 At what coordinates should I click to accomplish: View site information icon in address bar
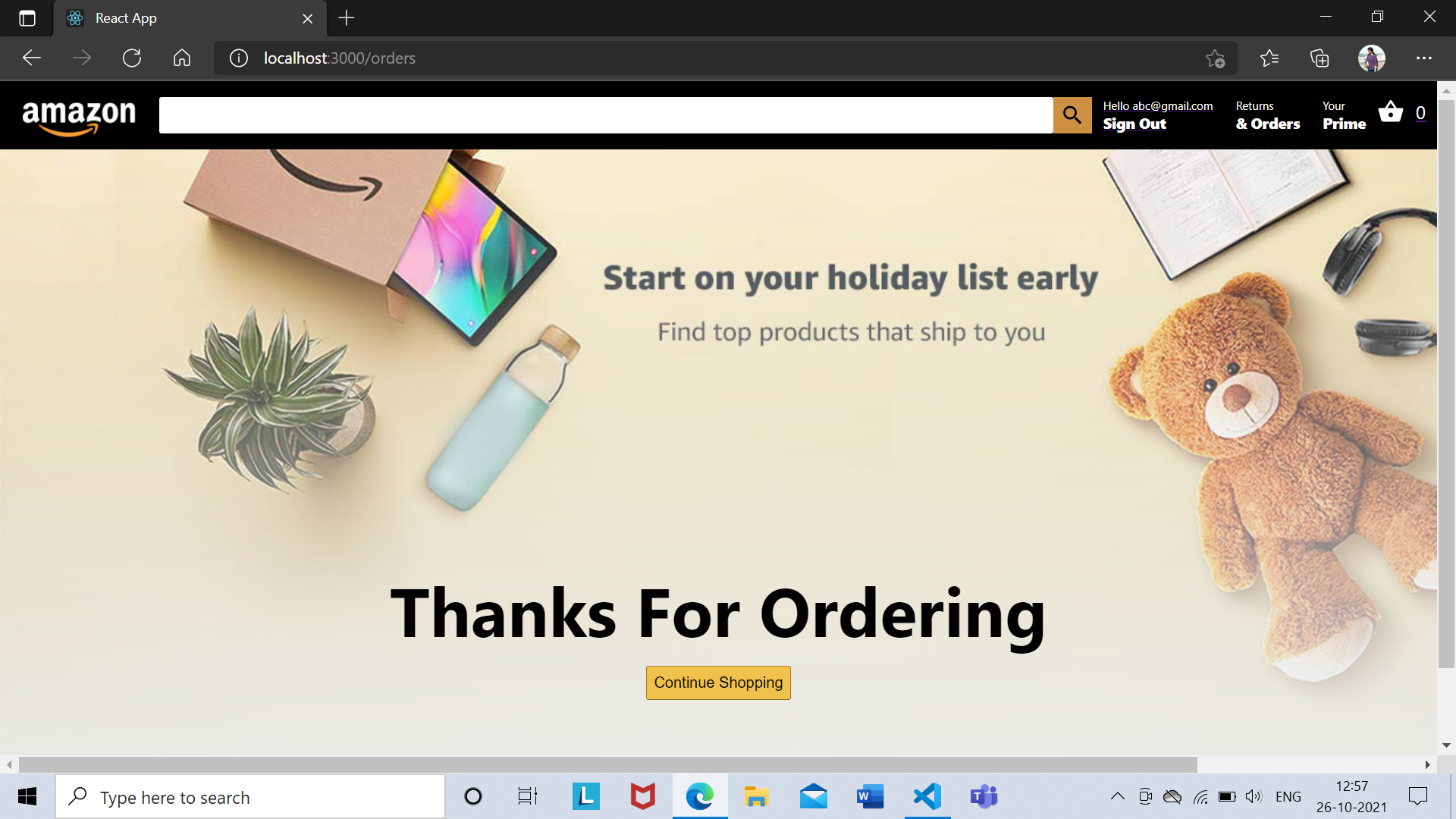pyautogui.click(x=239, y=58)
